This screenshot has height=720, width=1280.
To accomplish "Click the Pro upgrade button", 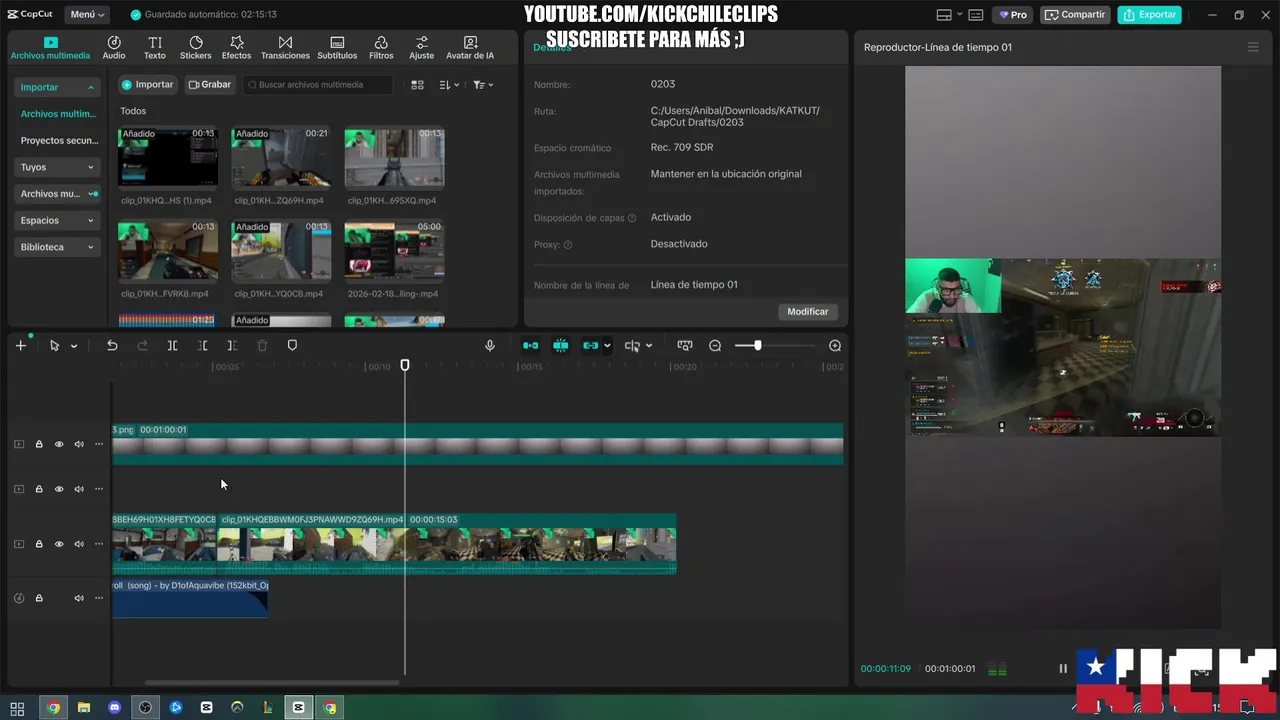I will 1012,15.
